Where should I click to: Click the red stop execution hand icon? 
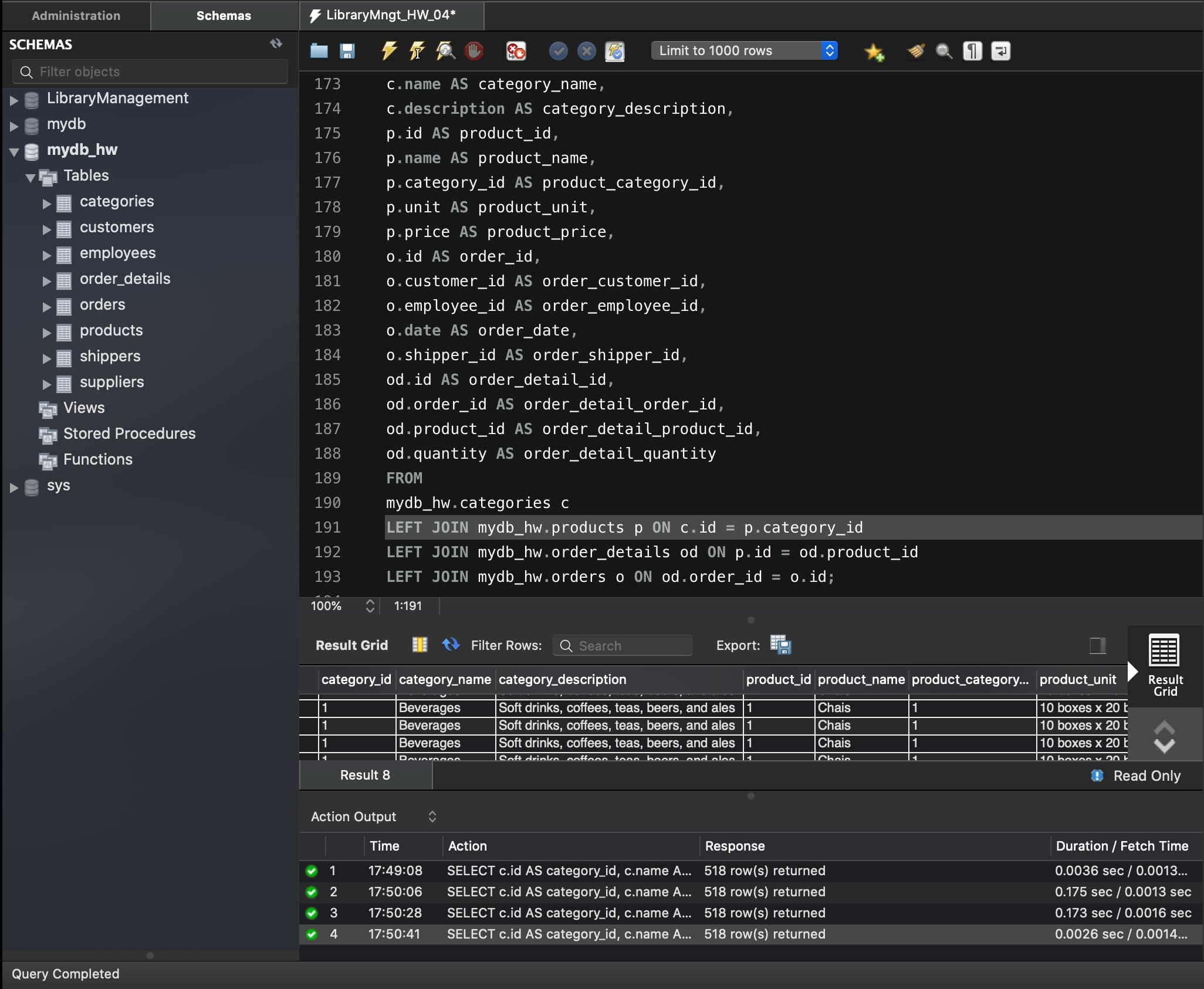(474, 51)
